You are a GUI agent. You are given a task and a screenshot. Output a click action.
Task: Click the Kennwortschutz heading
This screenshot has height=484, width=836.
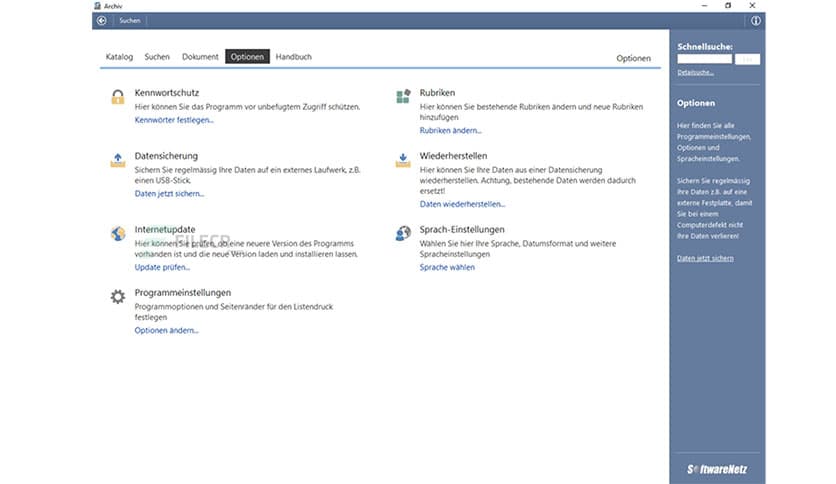166,93
